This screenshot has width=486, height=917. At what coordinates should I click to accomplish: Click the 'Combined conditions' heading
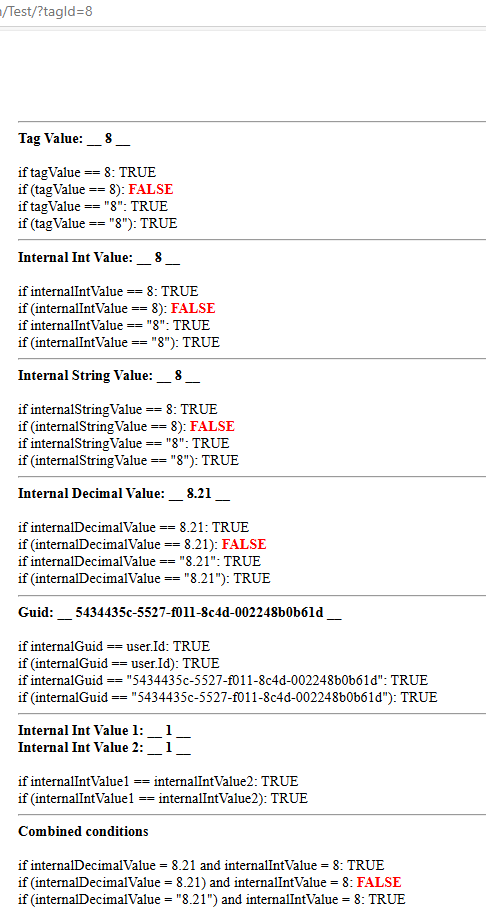[83, 832]
